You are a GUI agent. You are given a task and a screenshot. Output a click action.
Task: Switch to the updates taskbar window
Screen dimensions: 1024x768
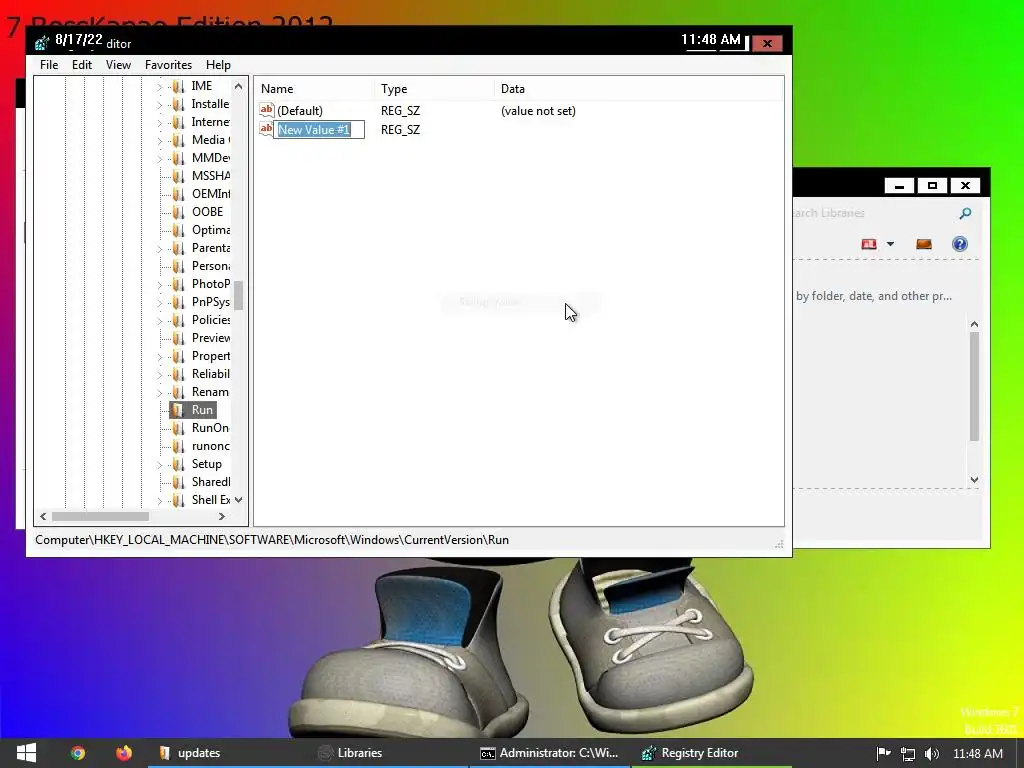click(229, 753)
